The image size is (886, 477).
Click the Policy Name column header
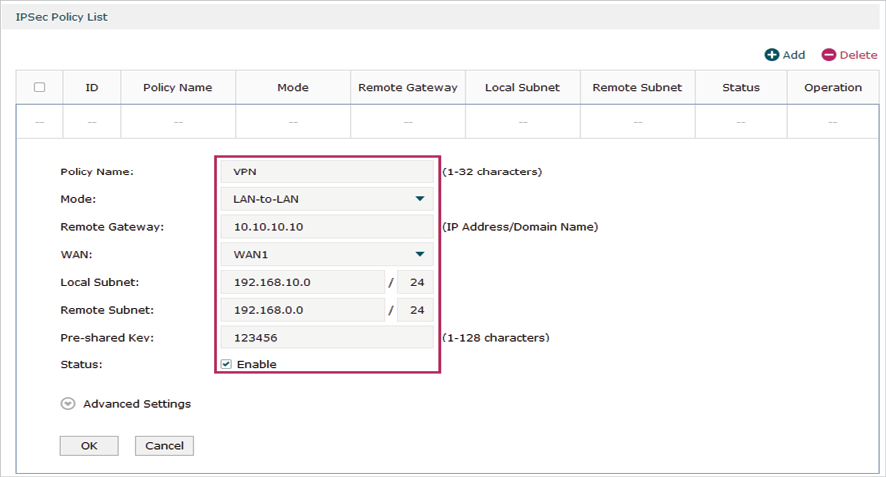pos(178,87)
